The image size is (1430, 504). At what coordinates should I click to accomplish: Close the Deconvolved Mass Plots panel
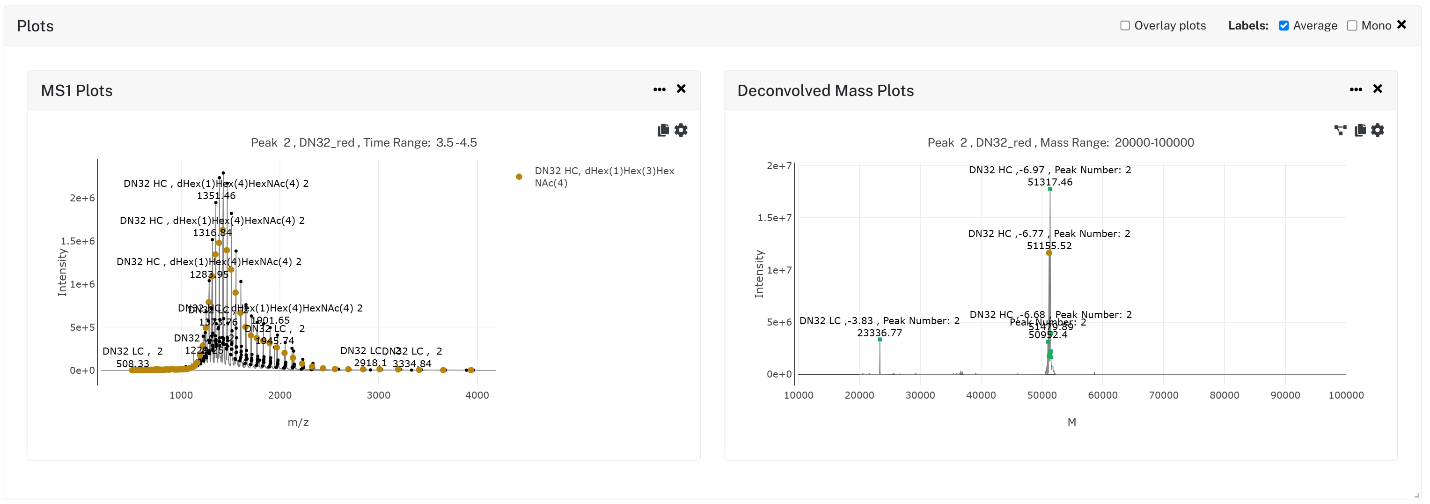tap(1378, 89)
